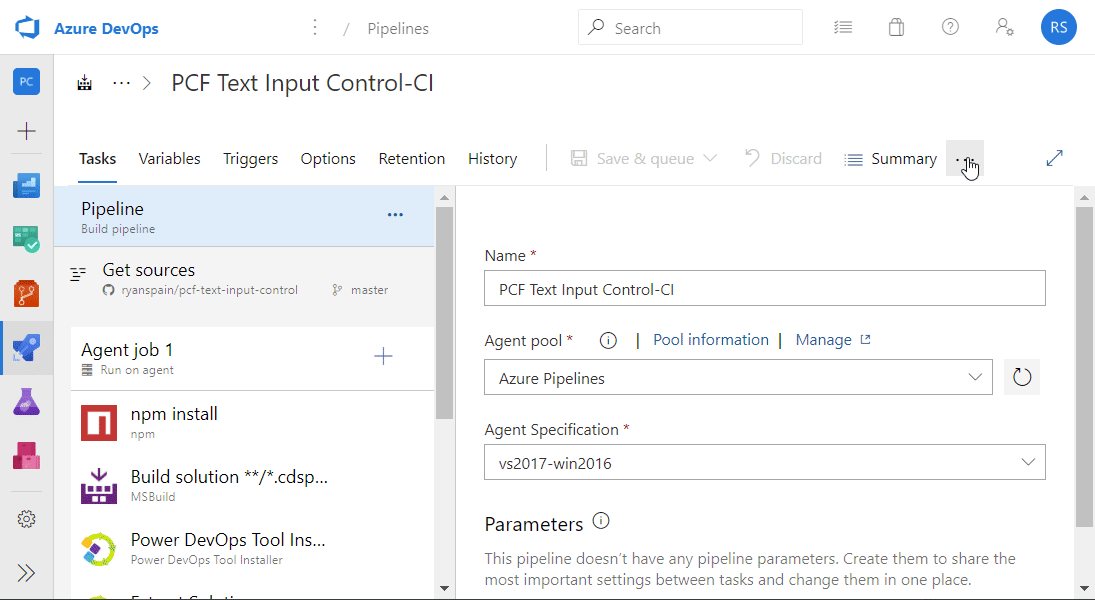Select the Build solution MSBuild task
The width and height of the screenshot is (1095, 600).
tap(252, 485)
